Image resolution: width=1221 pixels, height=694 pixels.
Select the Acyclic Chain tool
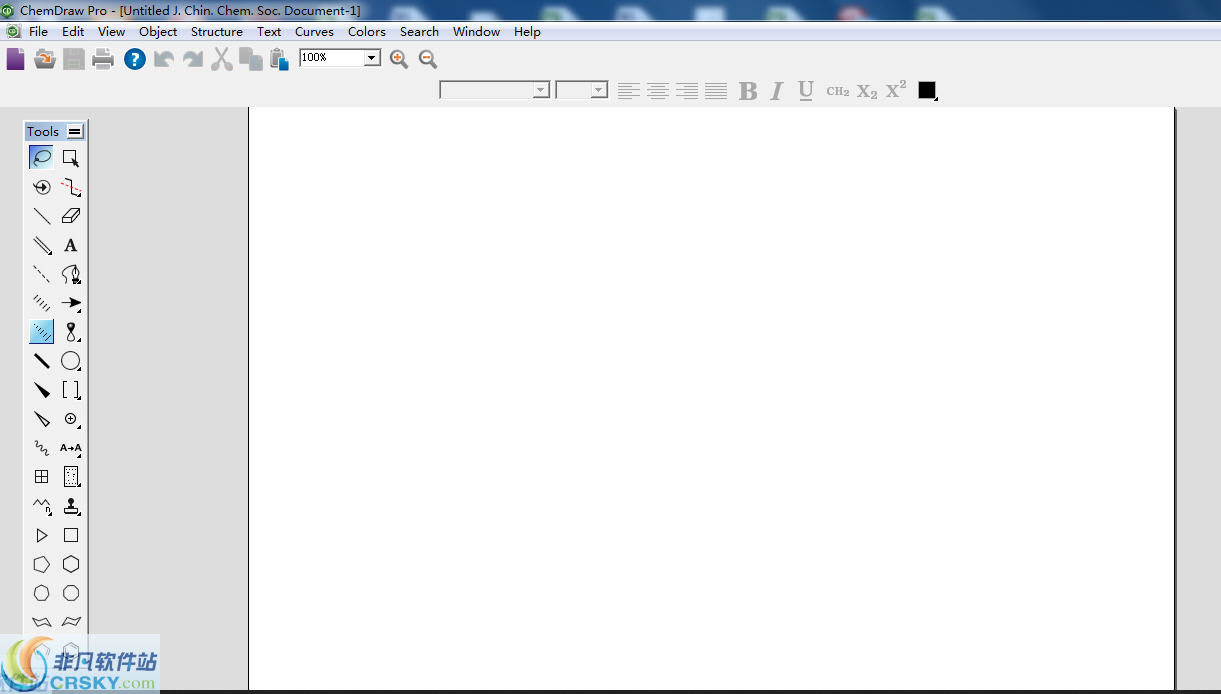point(41,506)
